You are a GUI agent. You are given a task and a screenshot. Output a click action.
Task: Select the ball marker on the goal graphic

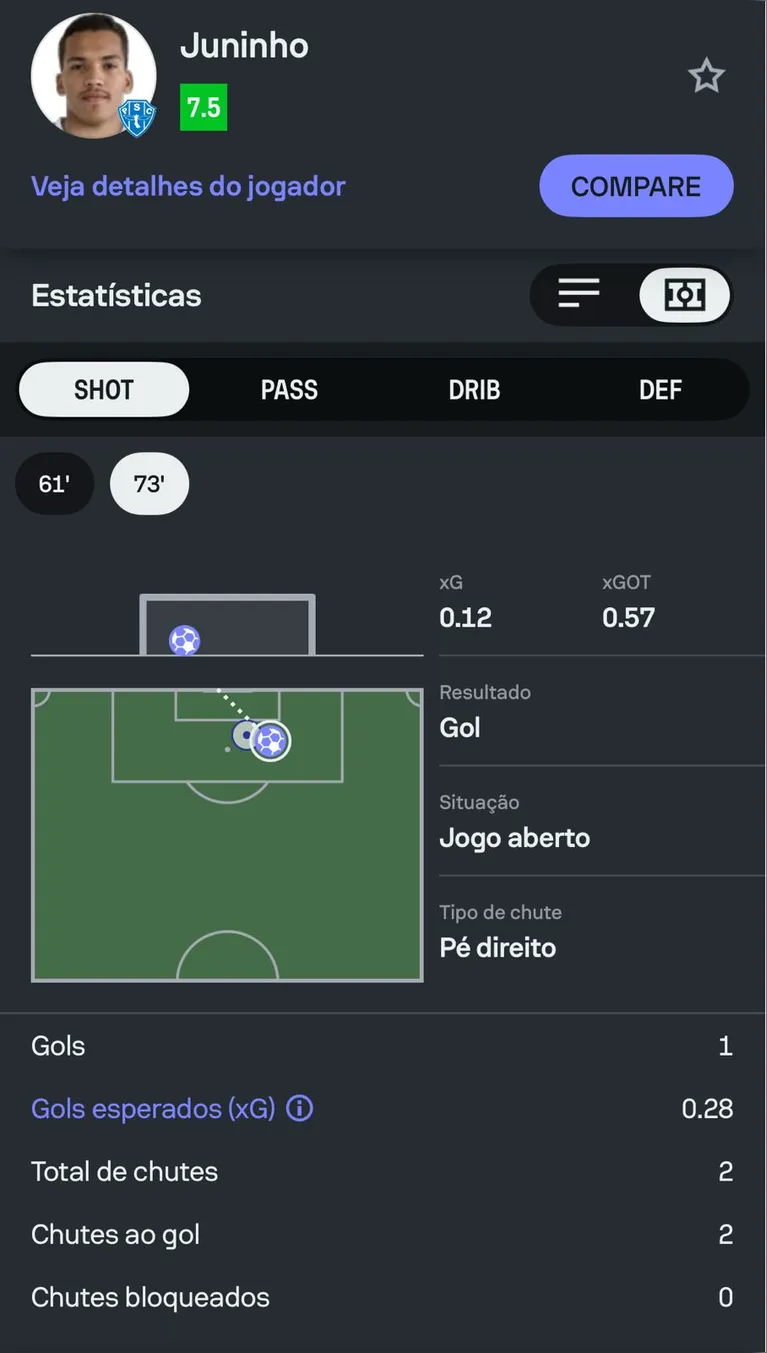(x=184, y=640)
